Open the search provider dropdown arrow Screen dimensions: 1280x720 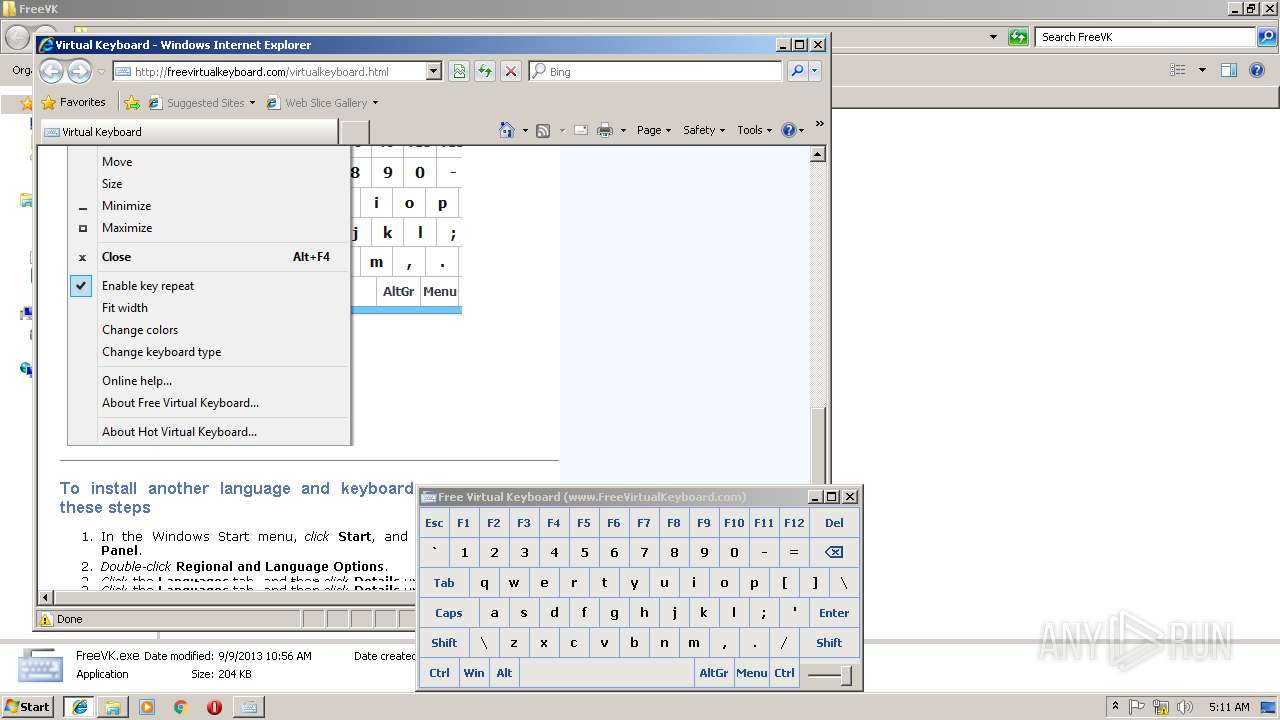[815, 71]
